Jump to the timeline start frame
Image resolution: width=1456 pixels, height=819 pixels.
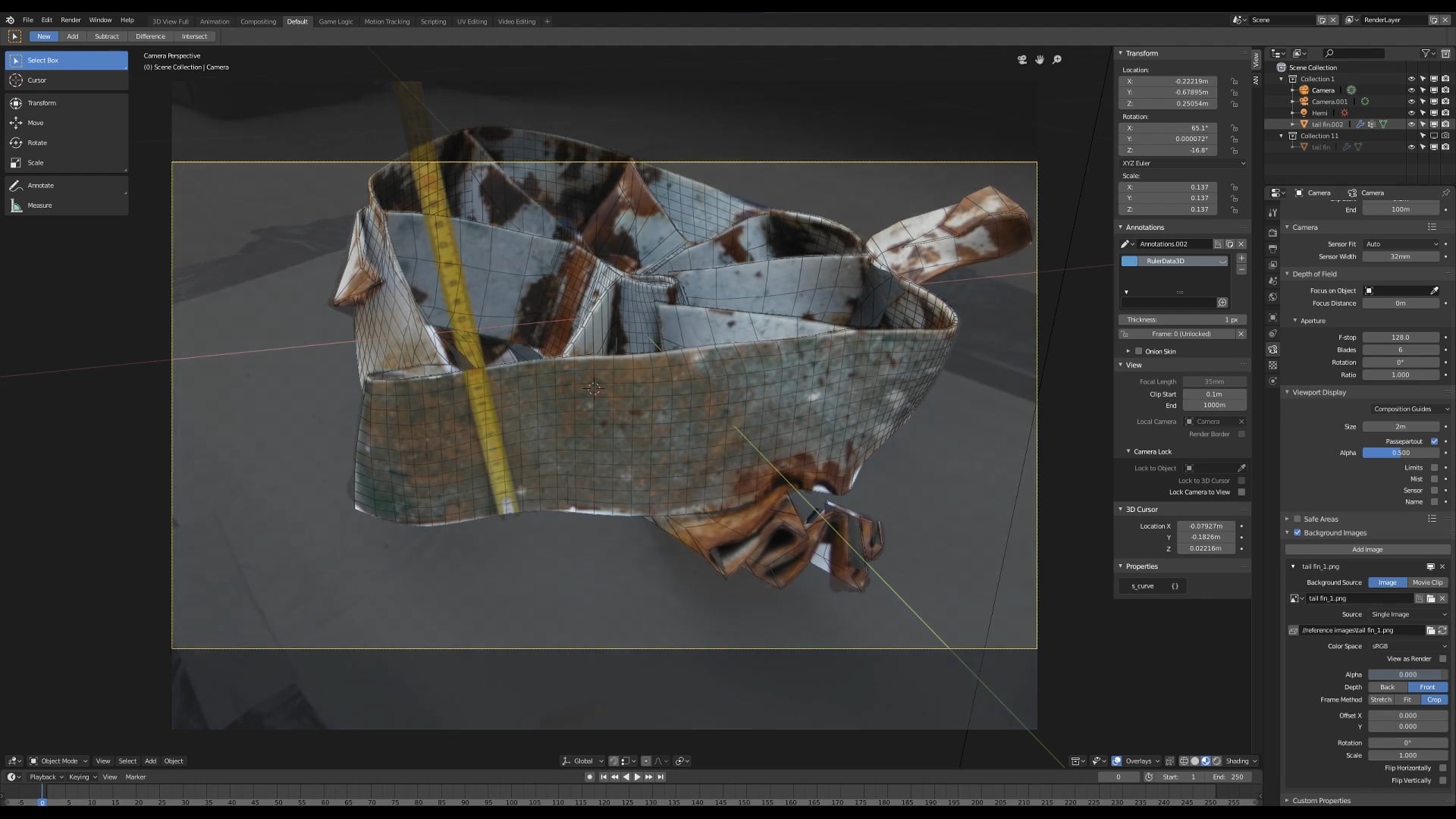(604, 777)
